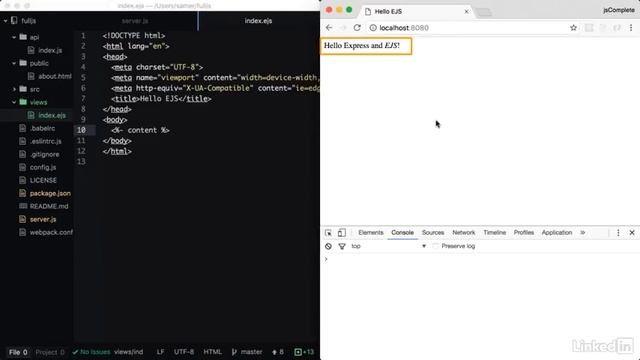Click File 0 linter status
Image resolution: width=640 pixels, height=360 pixels.
(18, 352)
